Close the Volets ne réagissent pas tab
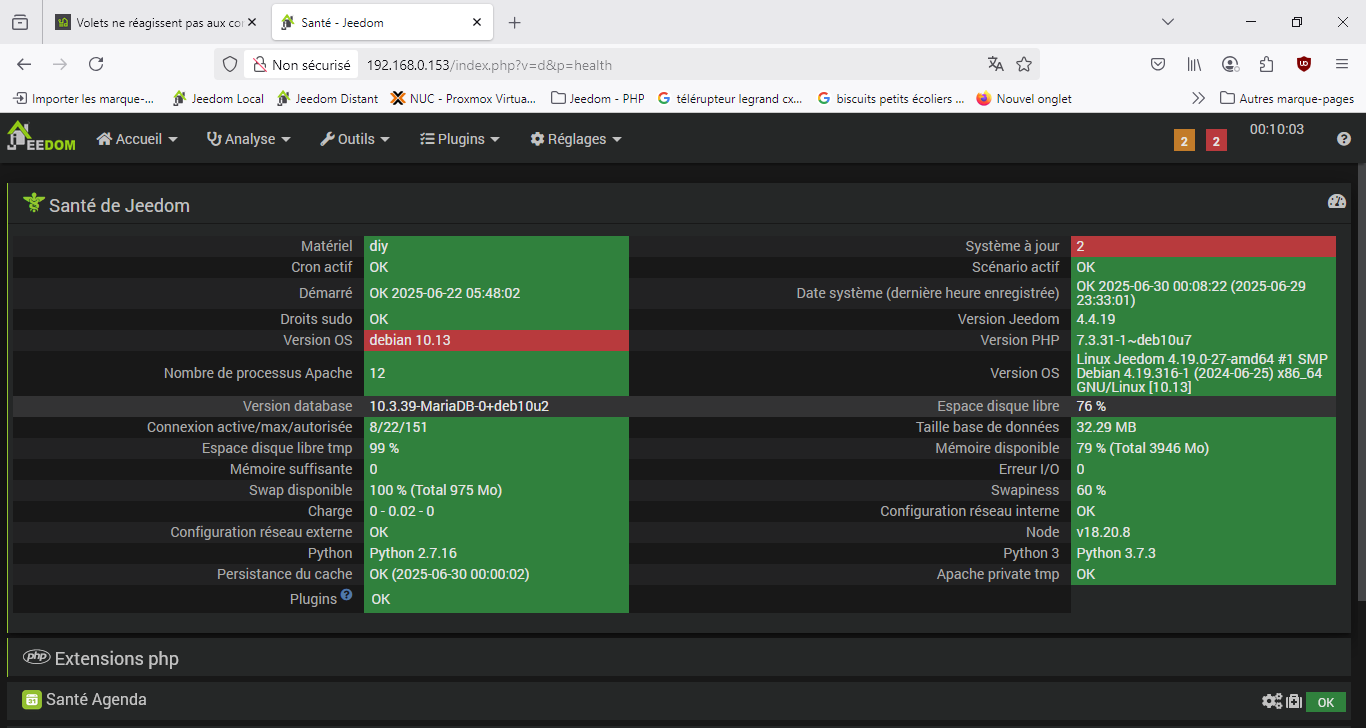This screenshot has height=728, width=1366. (x=254, y=22)
